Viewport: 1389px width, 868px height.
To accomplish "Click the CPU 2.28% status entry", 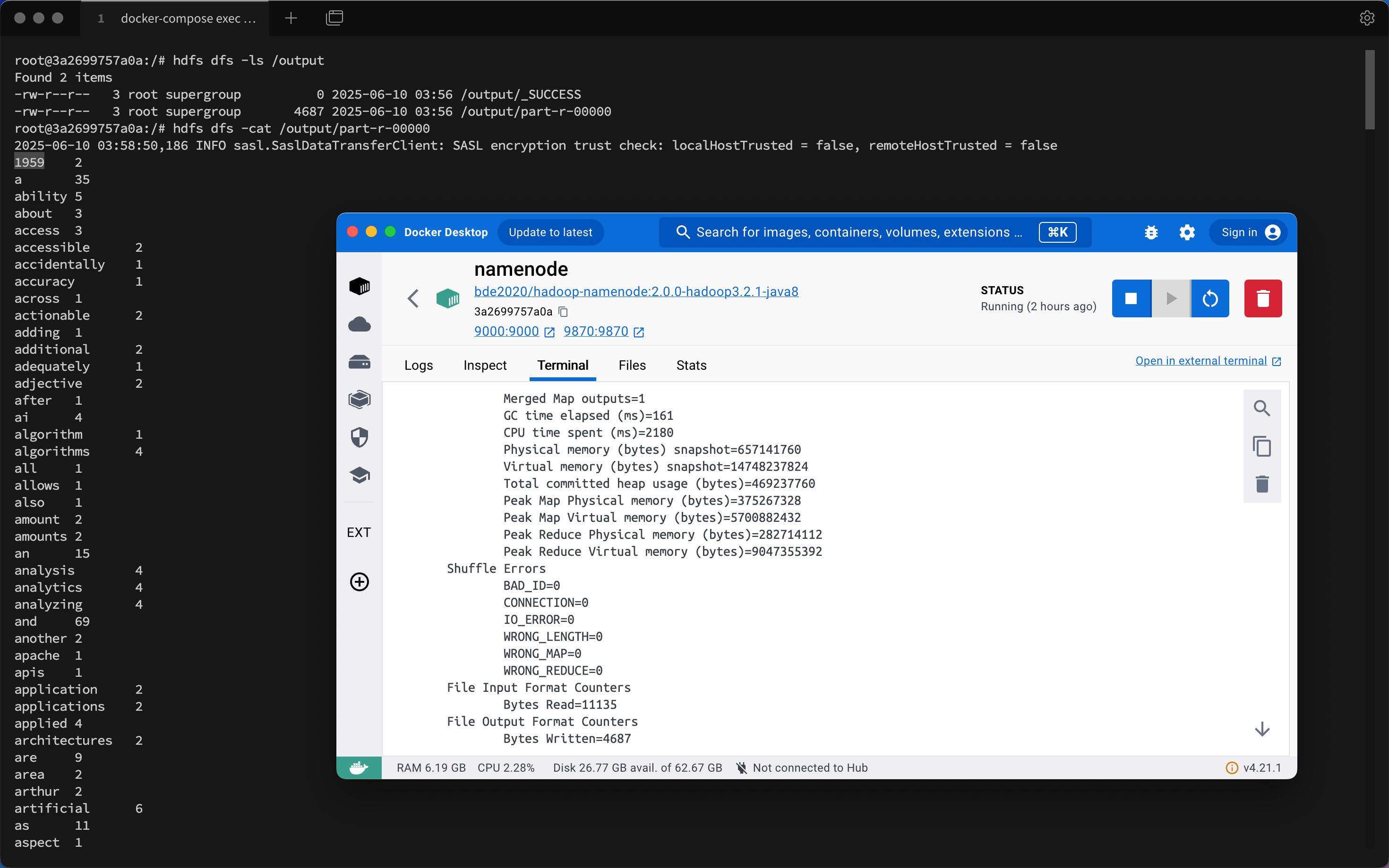I will point(506,767).
